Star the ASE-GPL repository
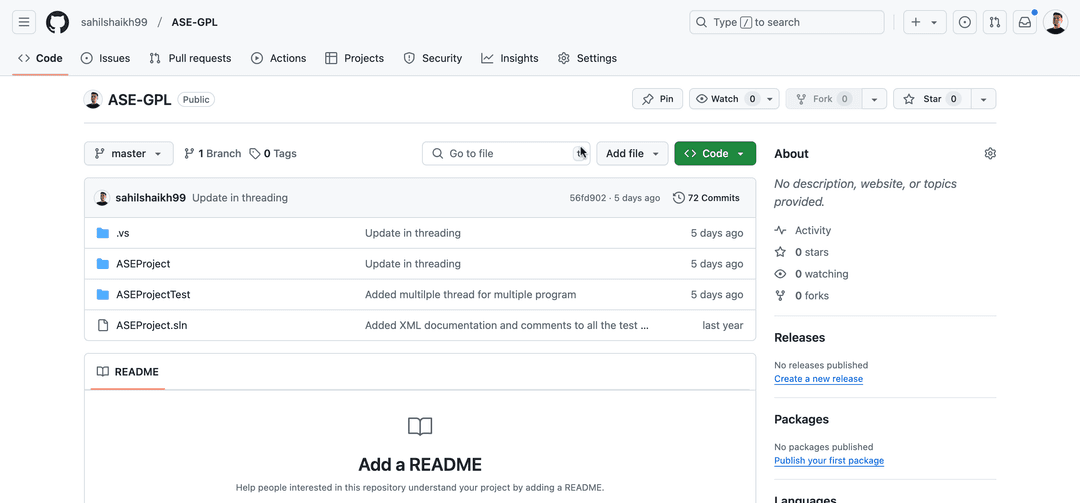 (x=932, y=99)
